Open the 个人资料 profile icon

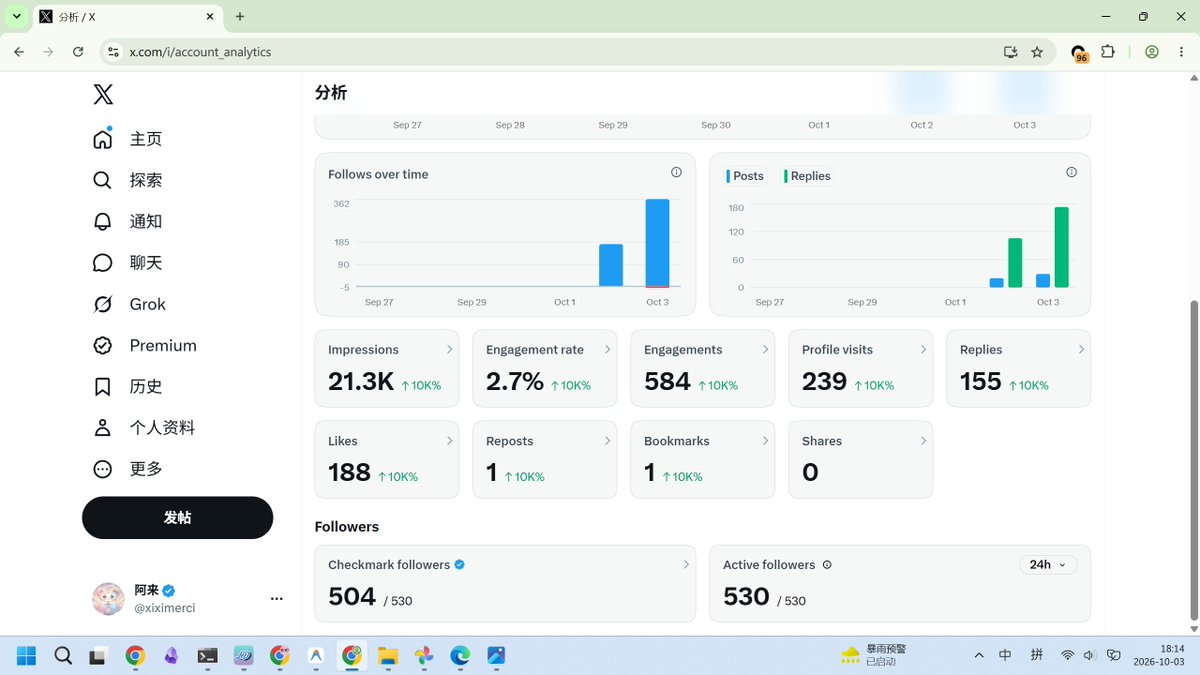click(102, 428)
